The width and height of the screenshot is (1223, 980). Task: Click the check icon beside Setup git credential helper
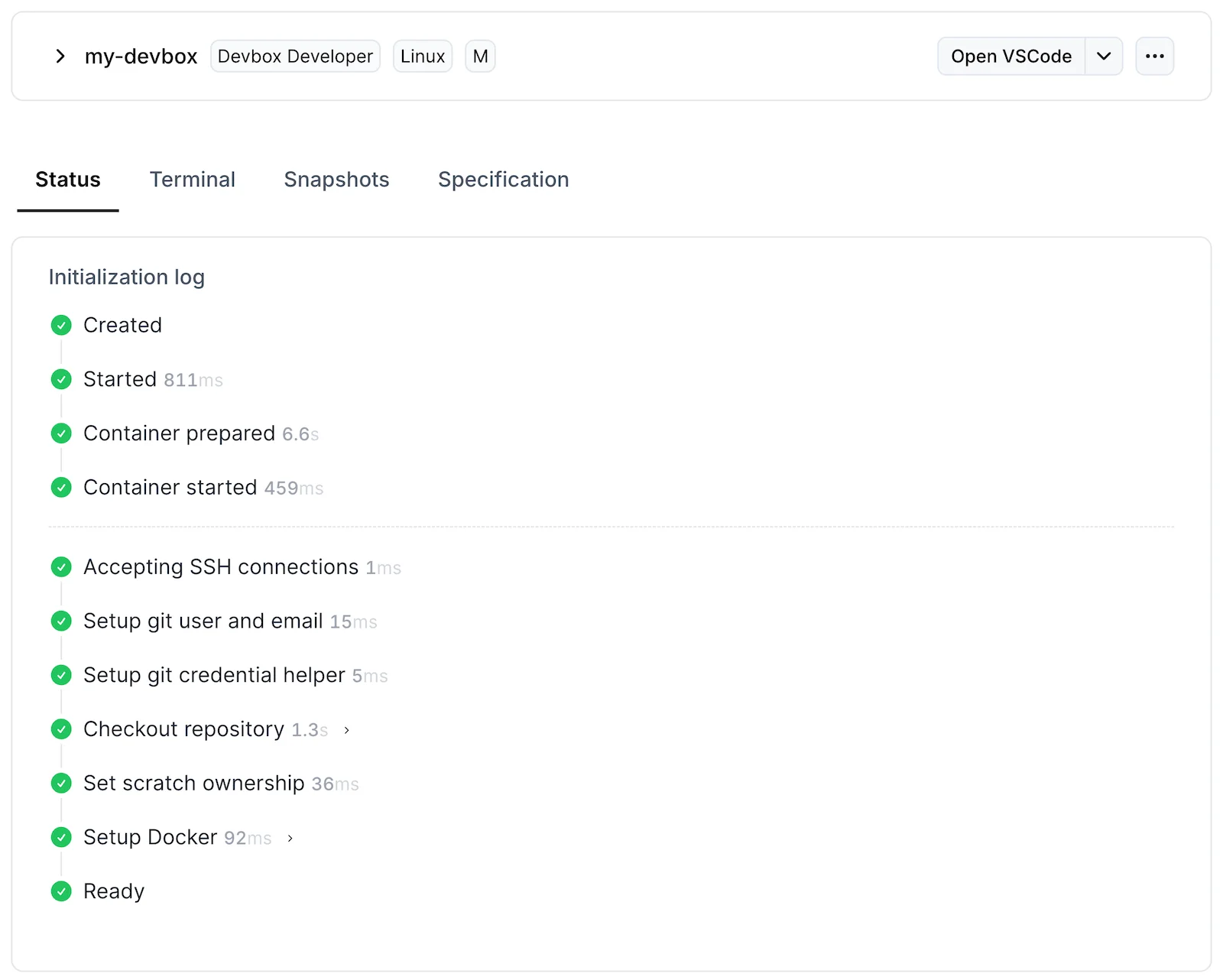coord(61,675)
